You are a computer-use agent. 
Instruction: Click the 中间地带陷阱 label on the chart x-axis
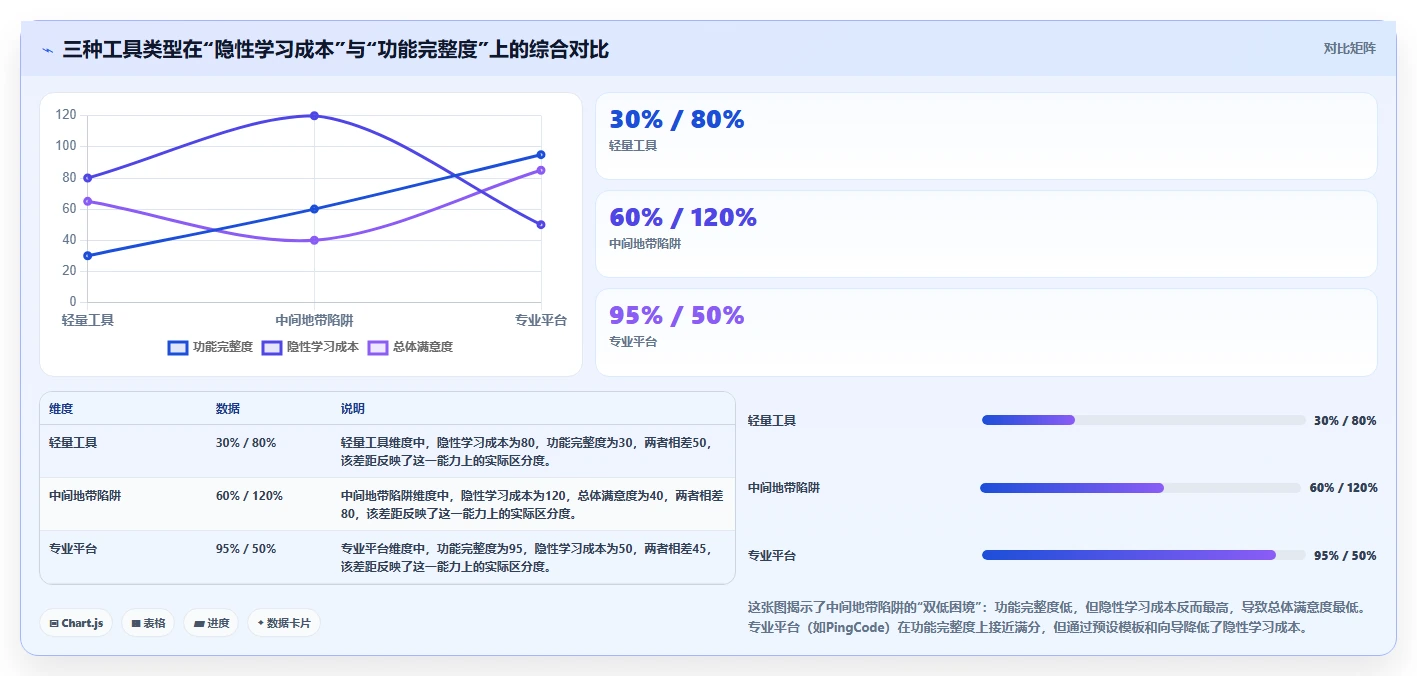314,320
